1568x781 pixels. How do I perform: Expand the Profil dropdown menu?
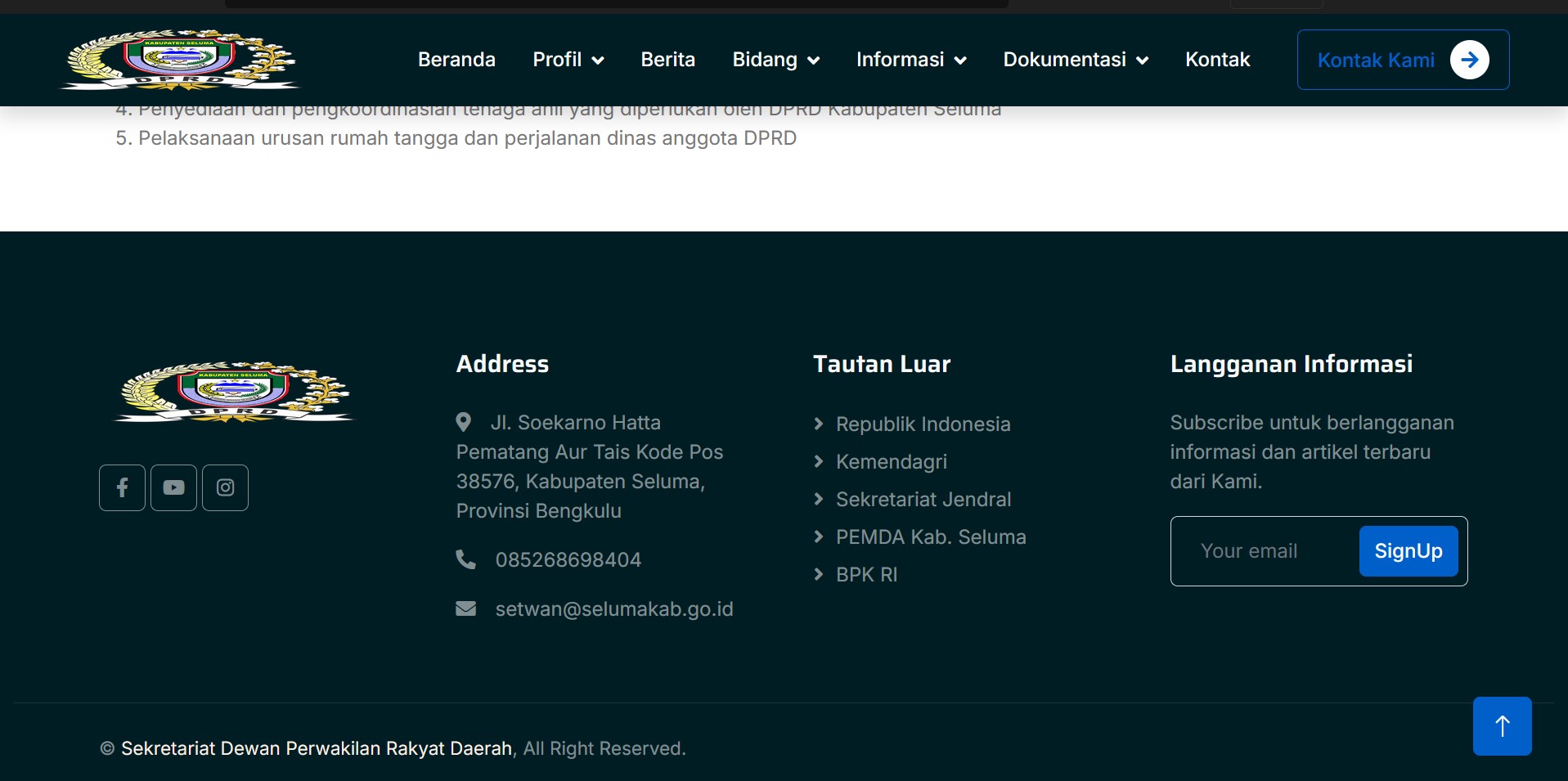[568, 60]
